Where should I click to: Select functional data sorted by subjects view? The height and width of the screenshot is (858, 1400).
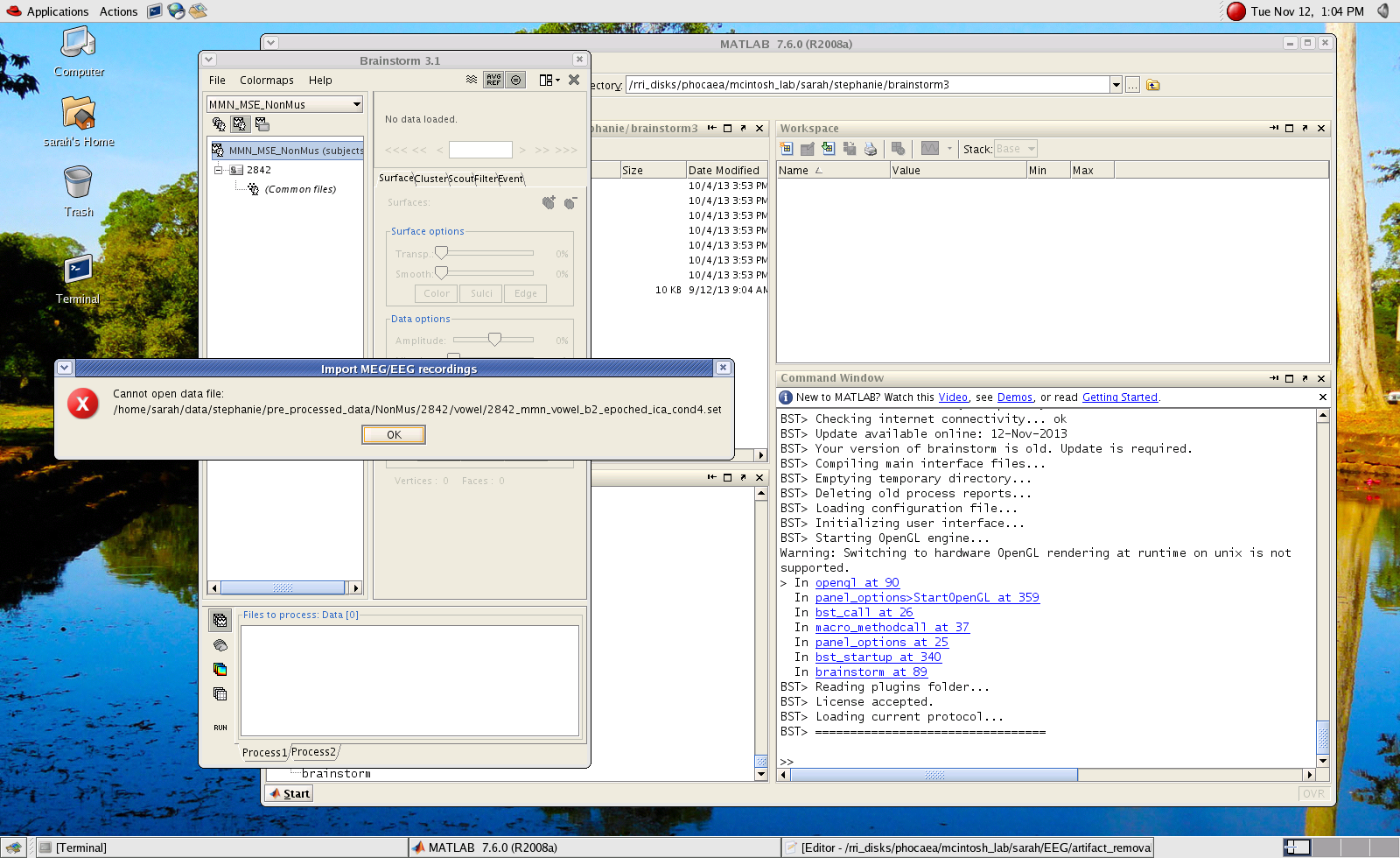240,124
